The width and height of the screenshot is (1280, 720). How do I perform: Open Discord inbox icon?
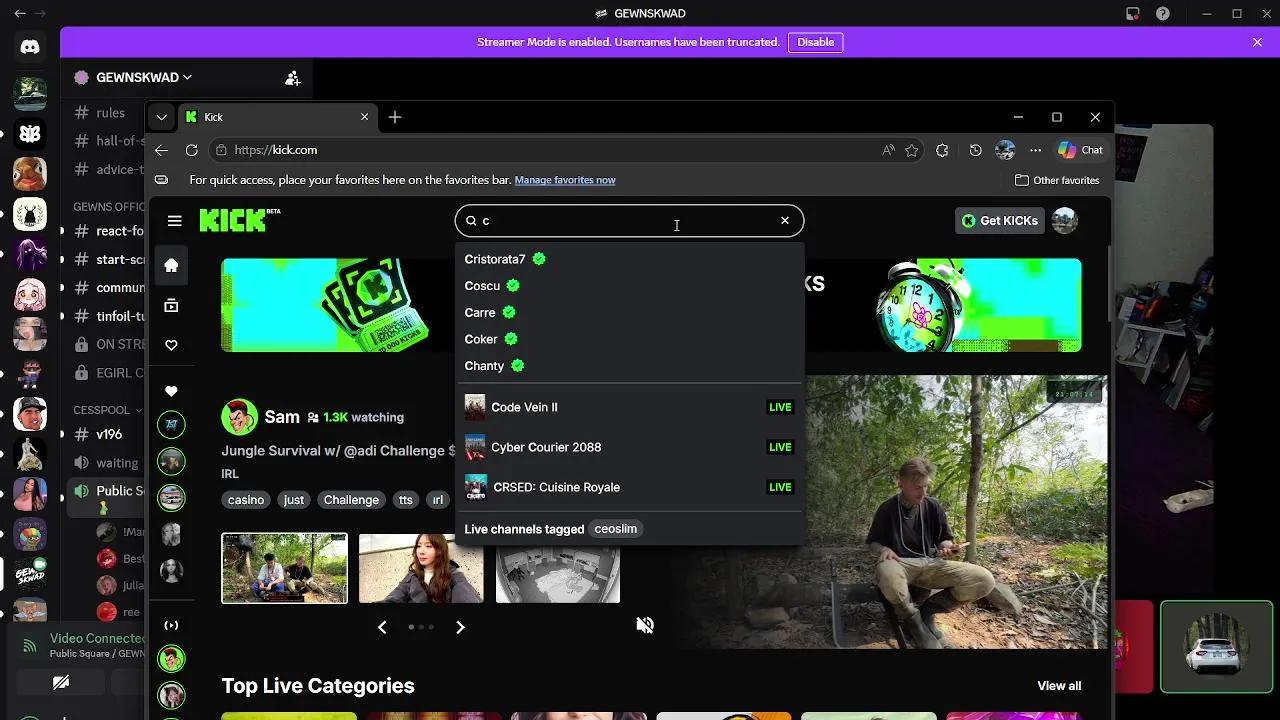1133,14
